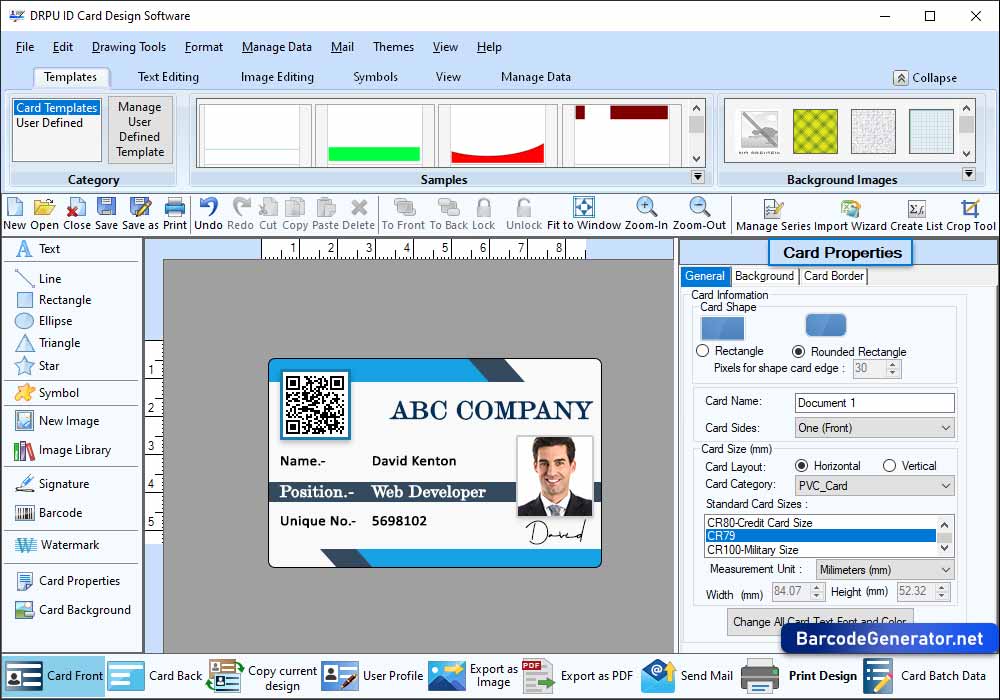Select the red curved sample template

(x=497, y=135)
